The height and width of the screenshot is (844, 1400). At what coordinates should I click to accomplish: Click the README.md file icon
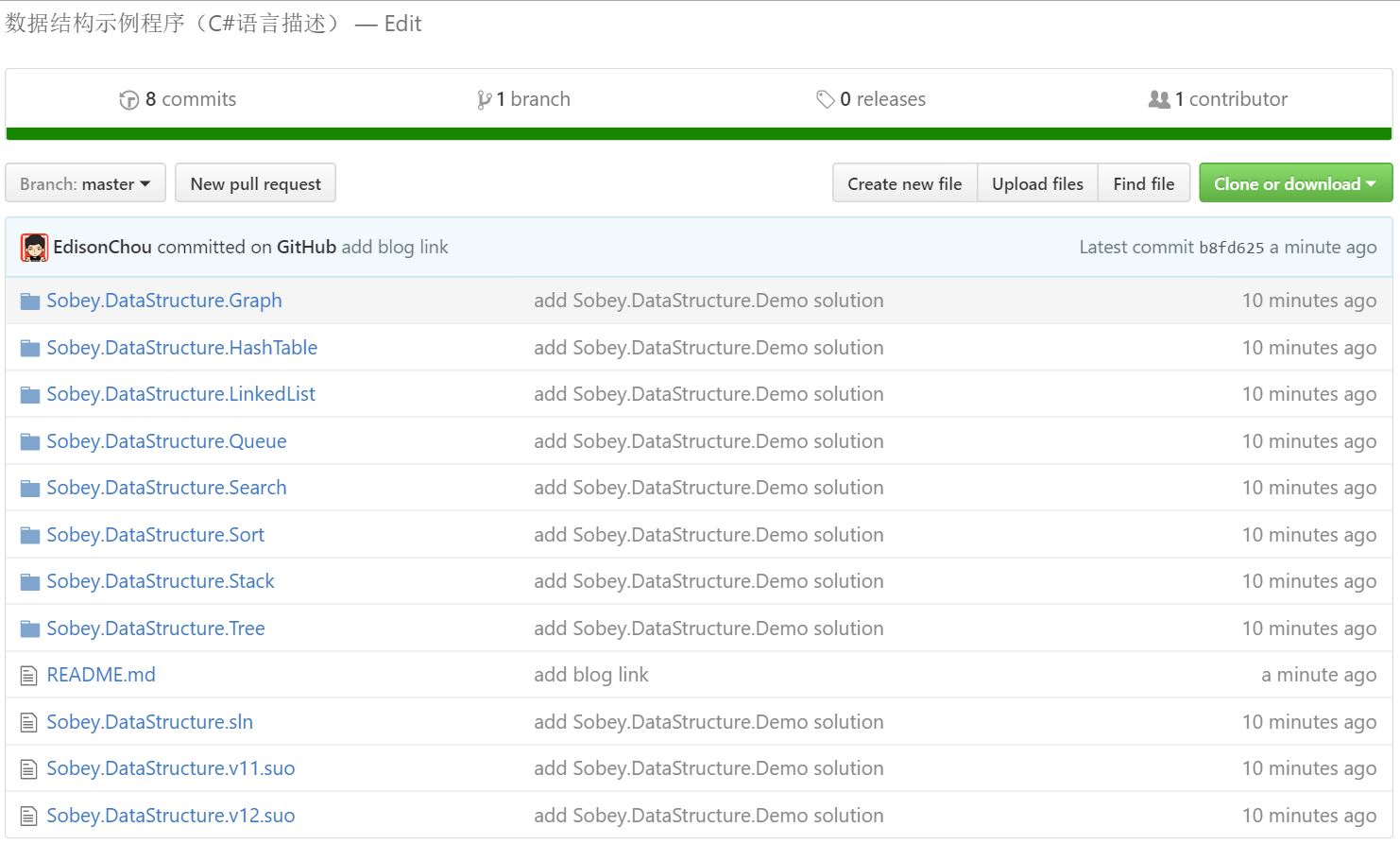coord(29,676)
